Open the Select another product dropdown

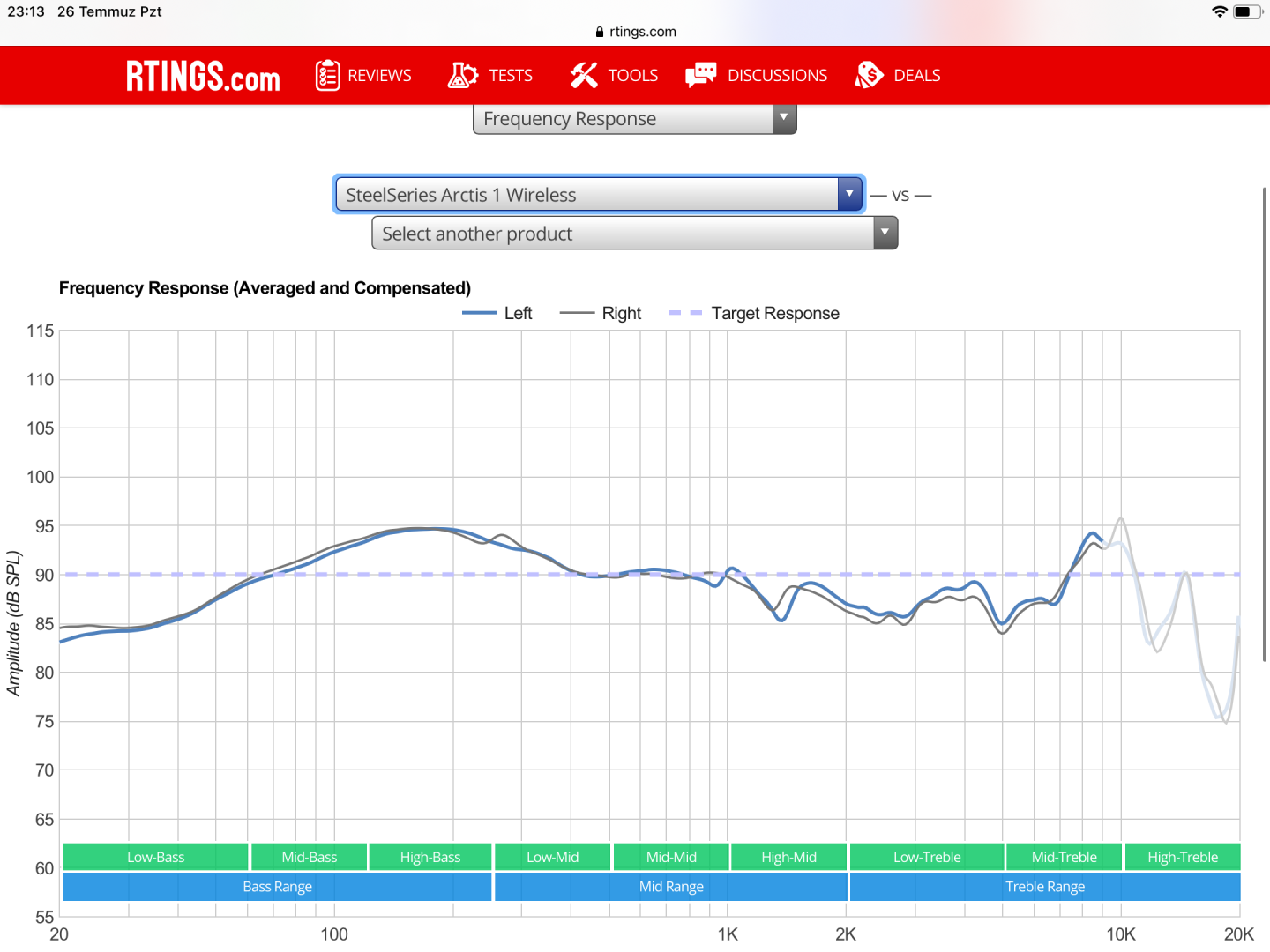(635, 234)
